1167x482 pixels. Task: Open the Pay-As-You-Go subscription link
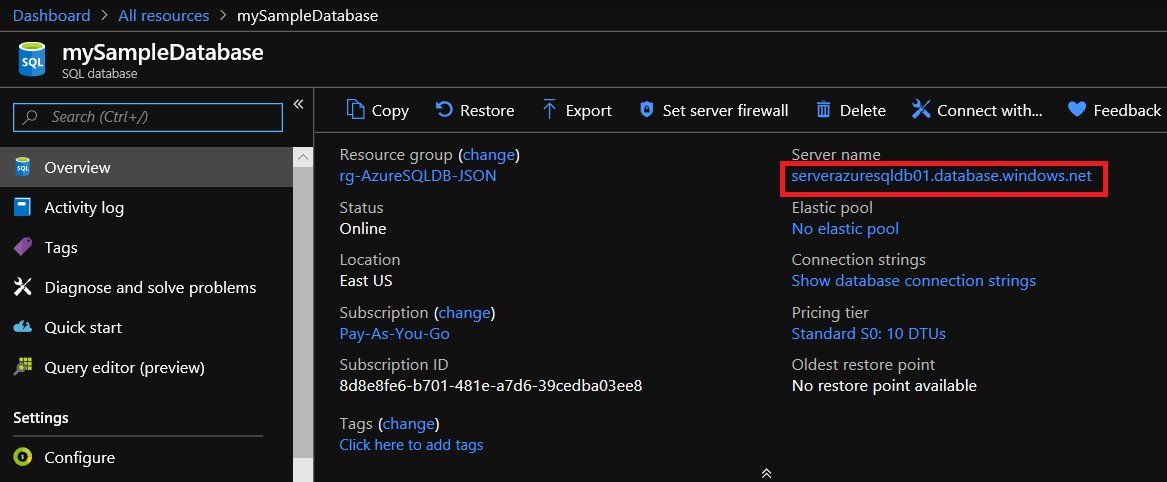[394, 334]
